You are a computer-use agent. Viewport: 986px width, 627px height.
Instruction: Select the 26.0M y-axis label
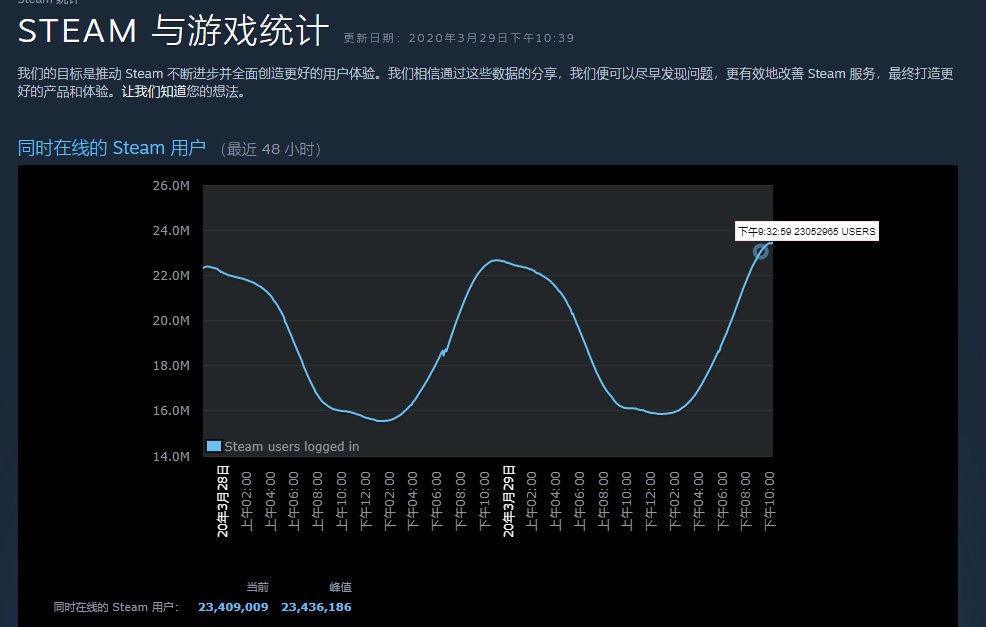171,186
